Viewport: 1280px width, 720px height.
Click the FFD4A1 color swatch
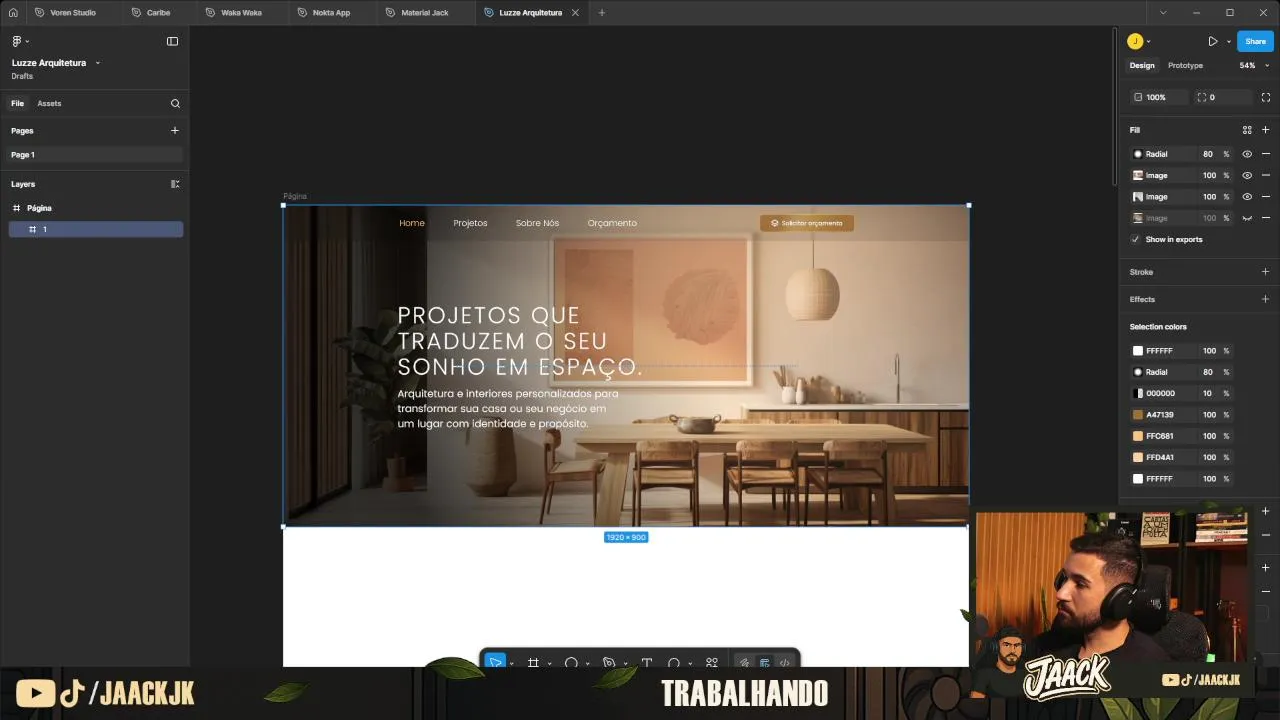pyautogui.click(x=1138, y=457)
